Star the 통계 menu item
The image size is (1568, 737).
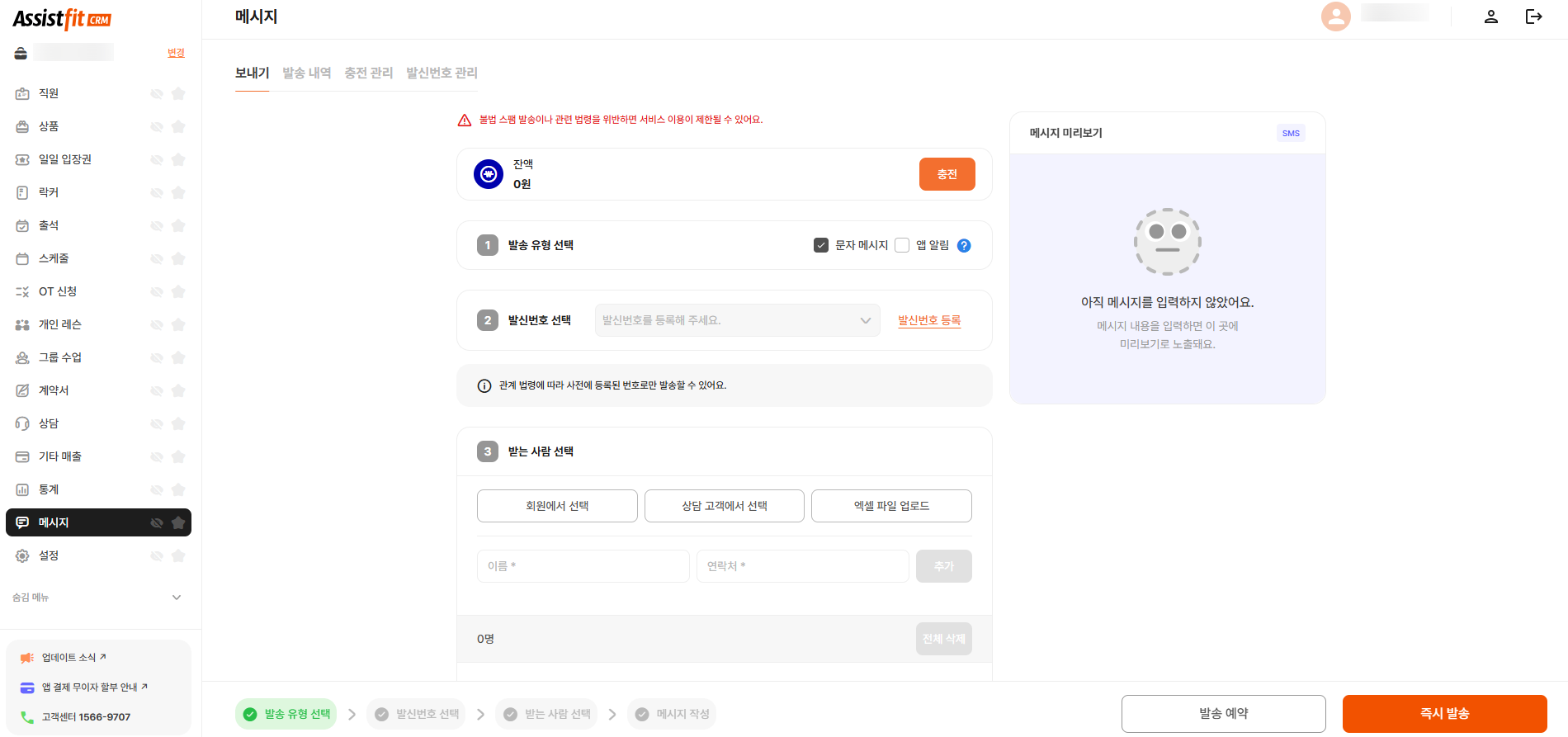[178, 489]
